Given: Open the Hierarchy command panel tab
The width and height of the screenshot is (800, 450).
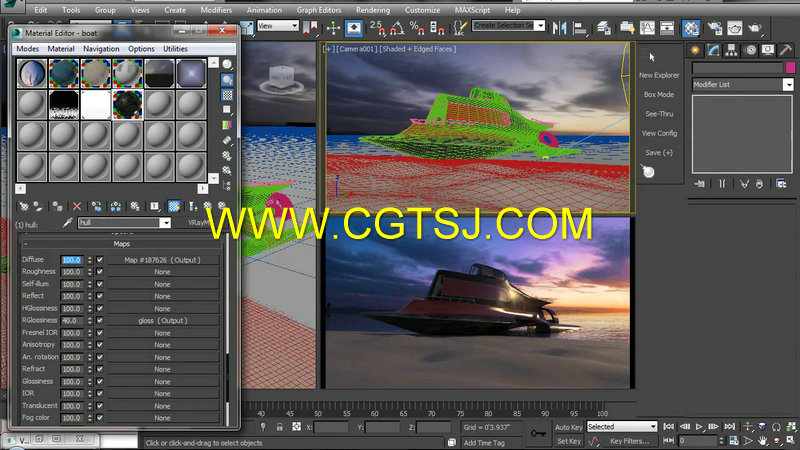Looking at the screenshot, I should tap(732, 50).
